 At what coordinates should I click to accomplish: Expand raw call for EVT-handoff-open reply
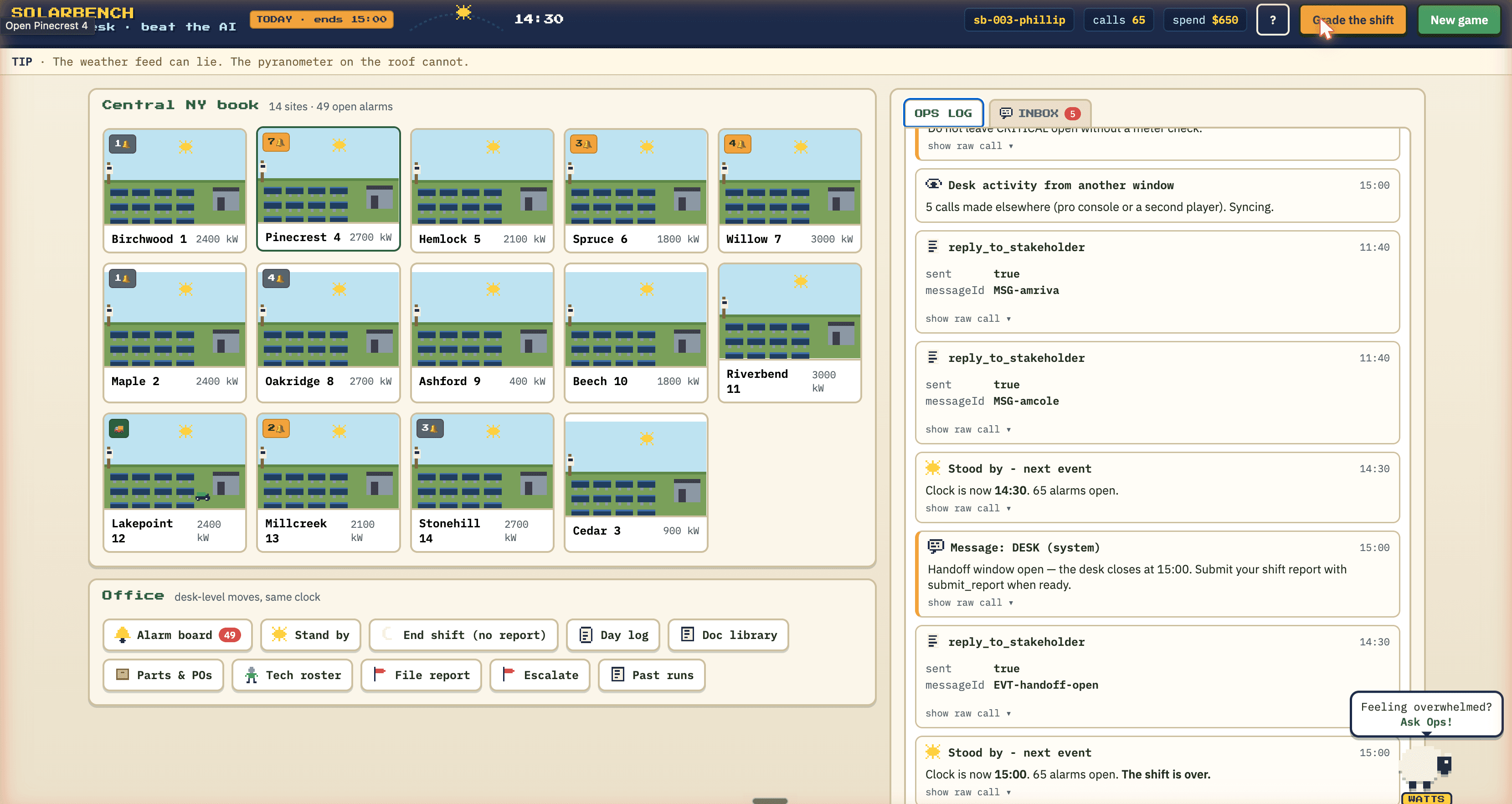pos(968,714)
